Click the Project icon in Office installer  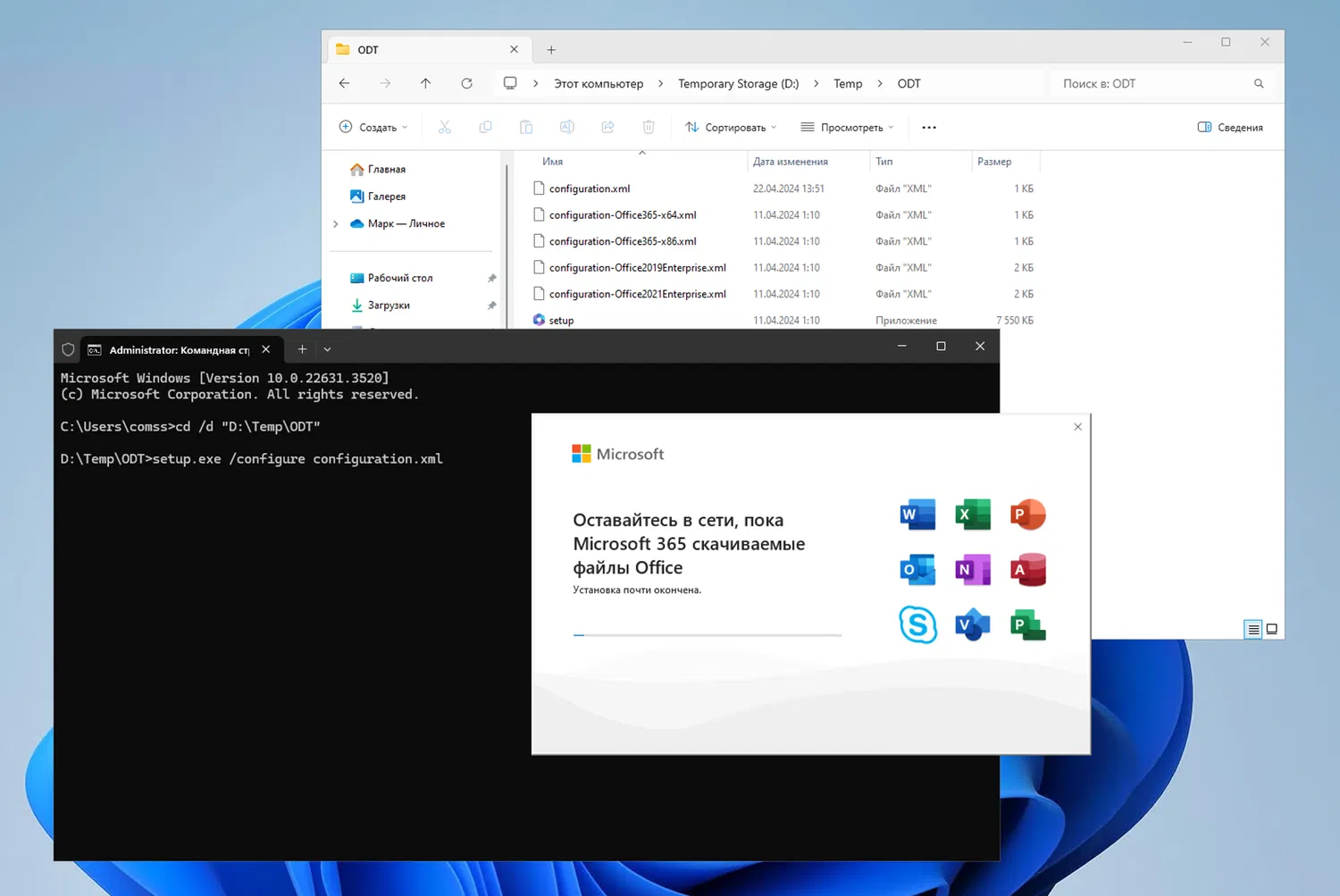coord(1028,624)
